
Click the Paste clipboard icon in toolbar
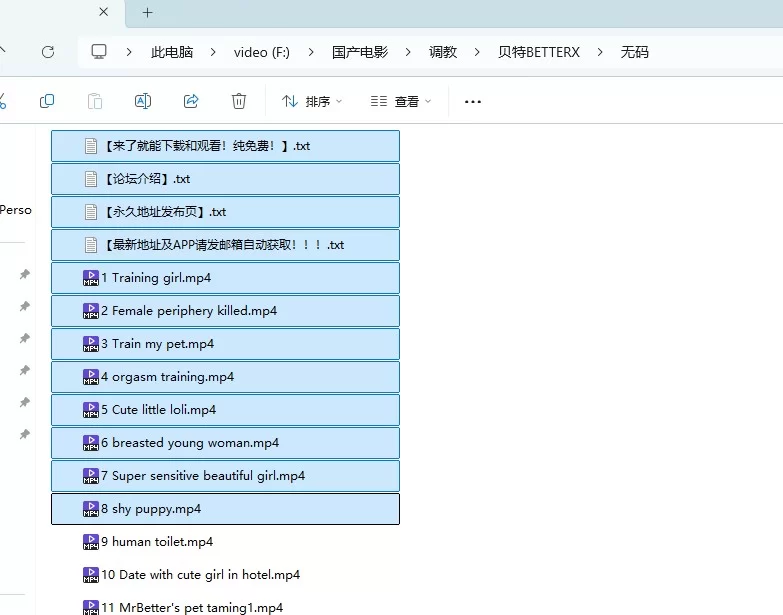pos(95,101)
